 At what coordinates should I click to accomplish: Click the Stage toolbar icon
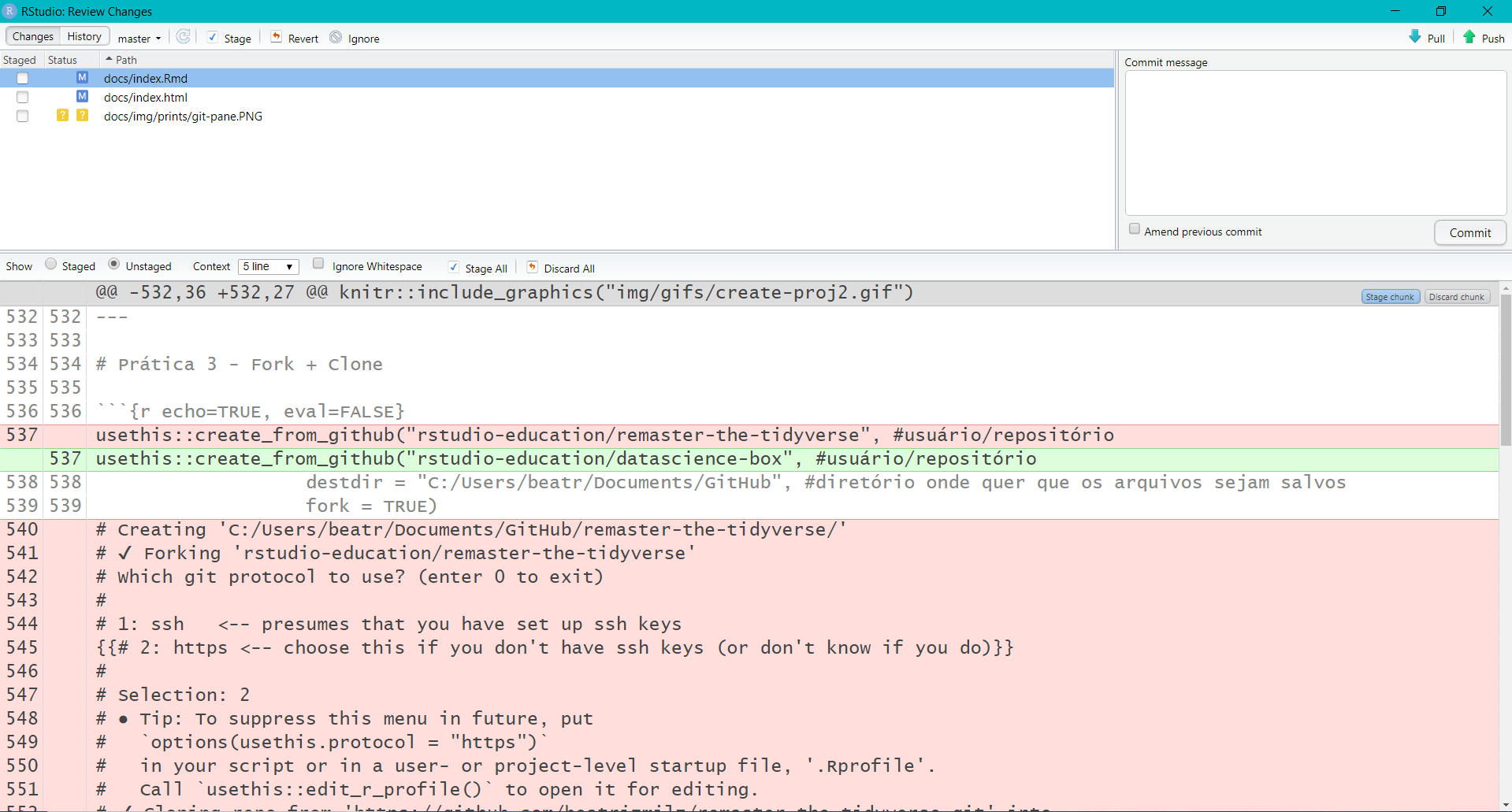point(213,37)
